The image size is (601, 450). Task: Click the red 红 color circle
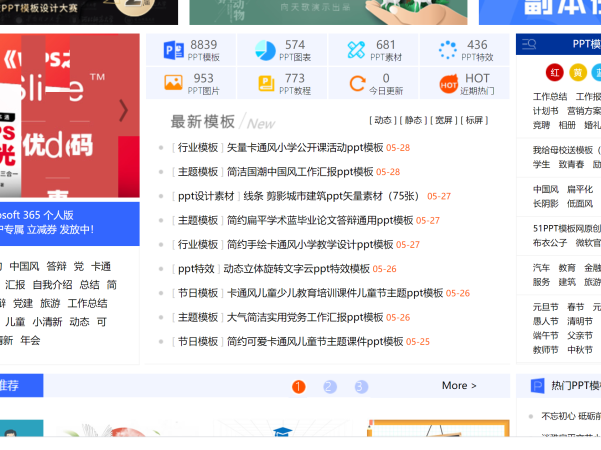click(x=554, y=73)
